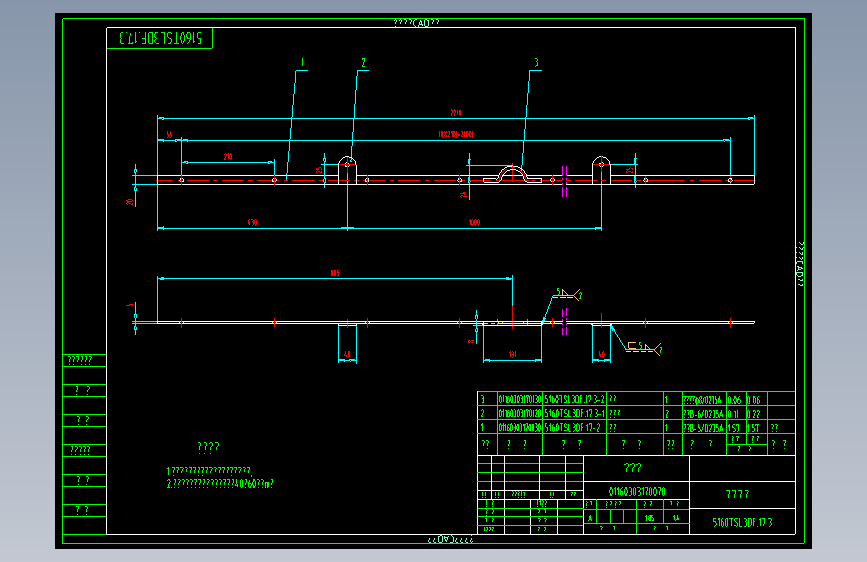Screen dimensions: 867x562
Task: Select the left bracket hole in the top view
Action: (x=347, y=164)
